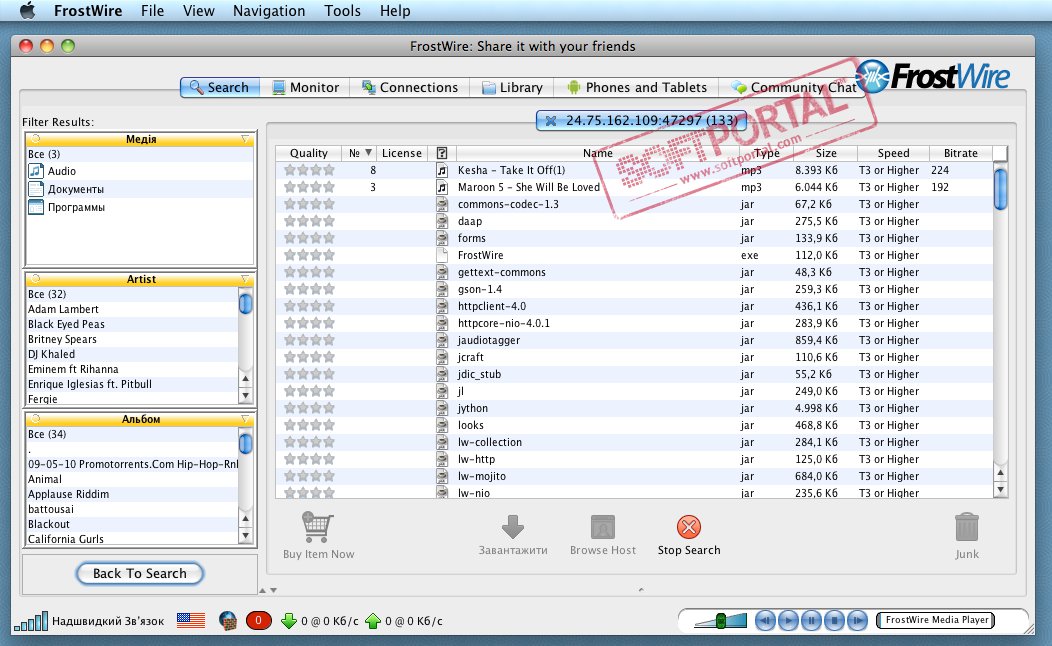Click the Junk trash can icon
The height and width of the screenshot is (646, 1052).
coord(967,527)
